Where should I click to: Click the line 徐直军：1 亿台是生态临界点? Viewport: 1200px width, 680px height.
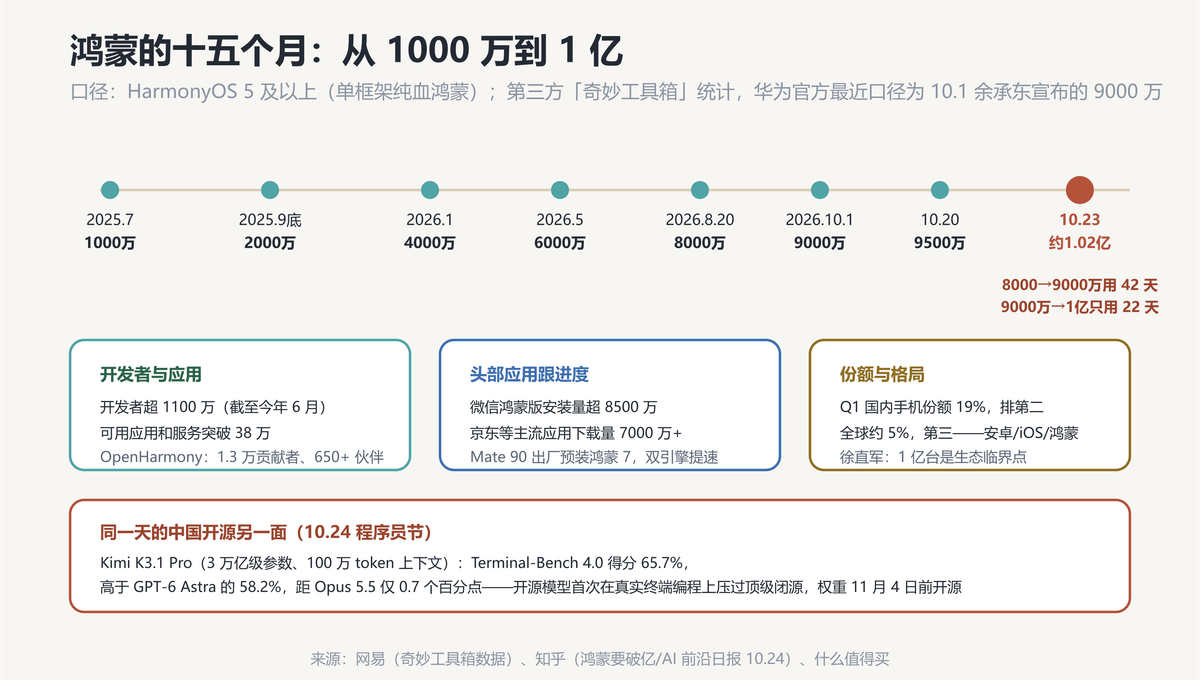[933, 458]
